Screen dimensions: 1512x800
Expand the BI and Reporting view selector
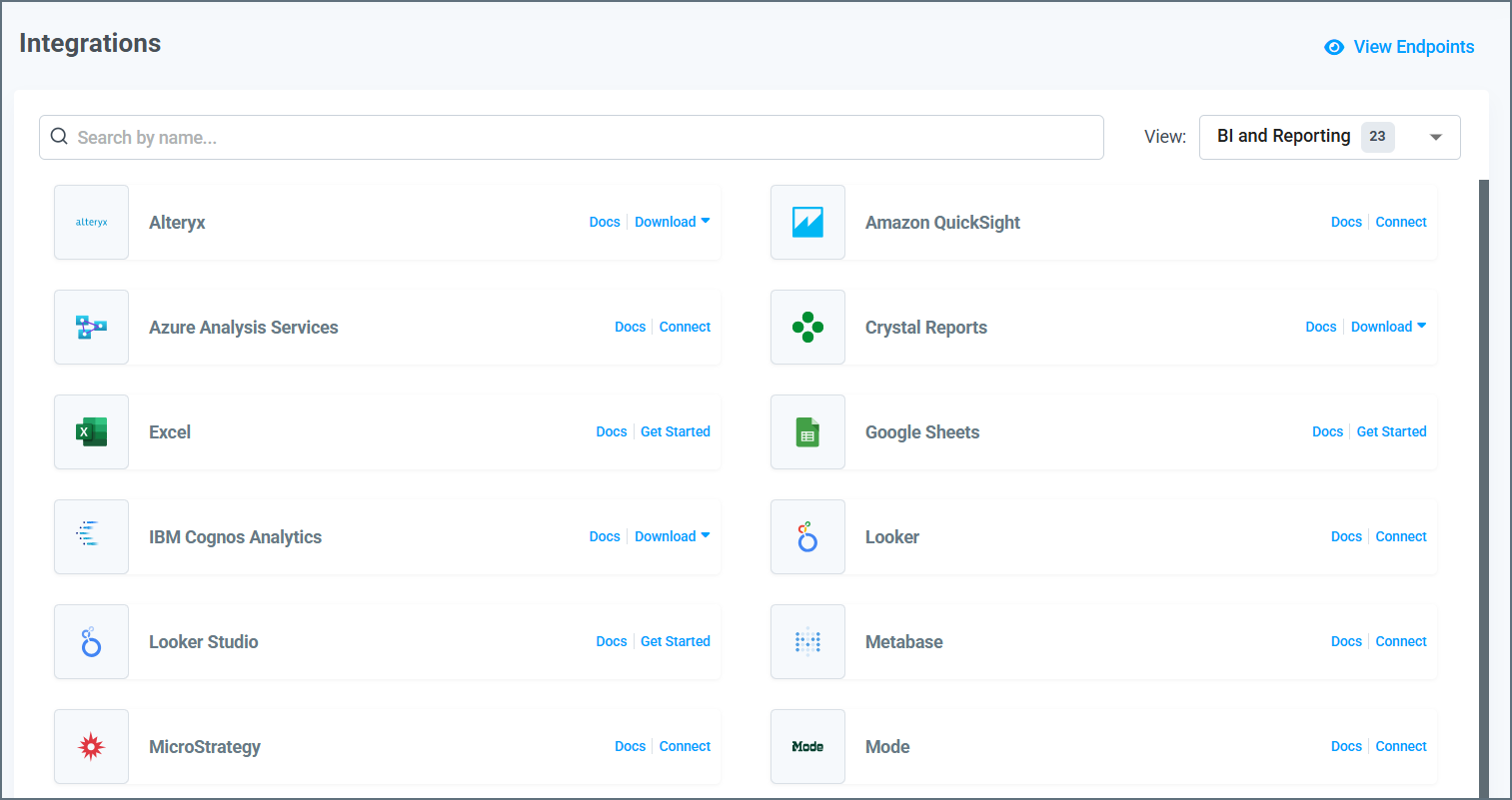(1329, 137)
